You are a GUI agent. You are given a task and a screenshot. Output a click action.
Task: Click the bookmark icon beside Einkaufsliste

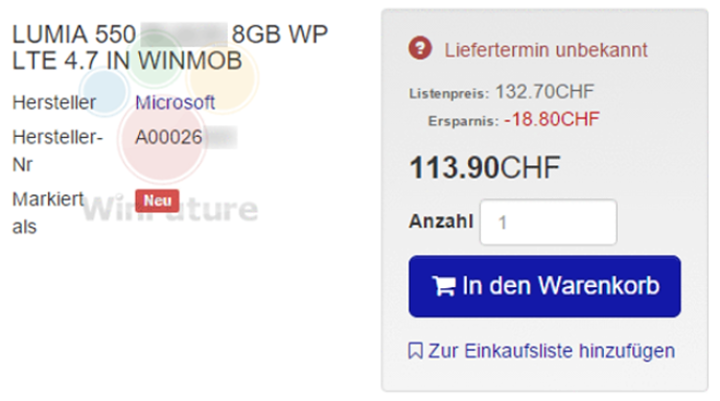click(x=415, y=350)
